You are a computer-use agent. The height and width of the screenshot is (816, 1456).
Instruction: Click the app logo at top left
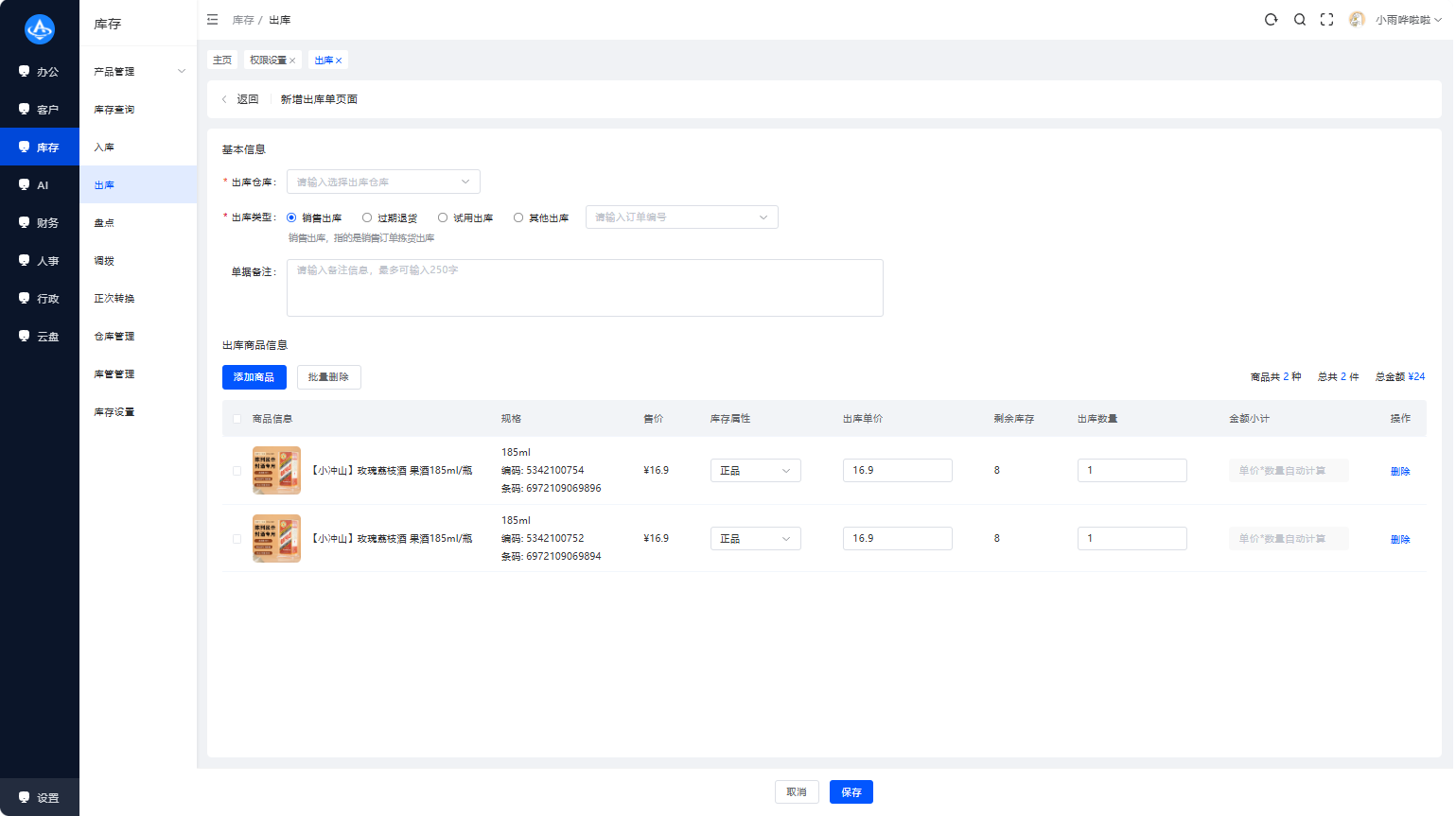click(40, 29)
